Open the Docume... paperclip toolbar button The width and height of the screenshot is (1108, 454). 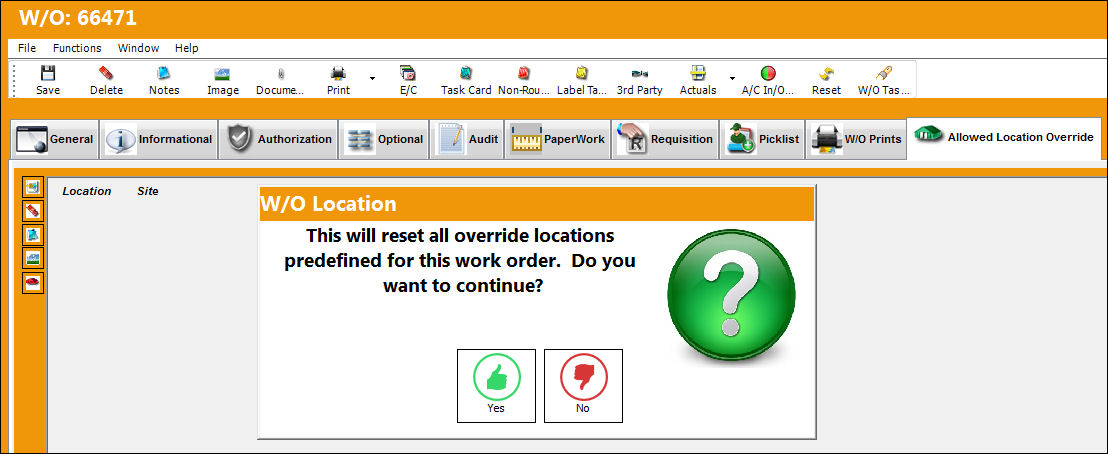tap(281, 81)
